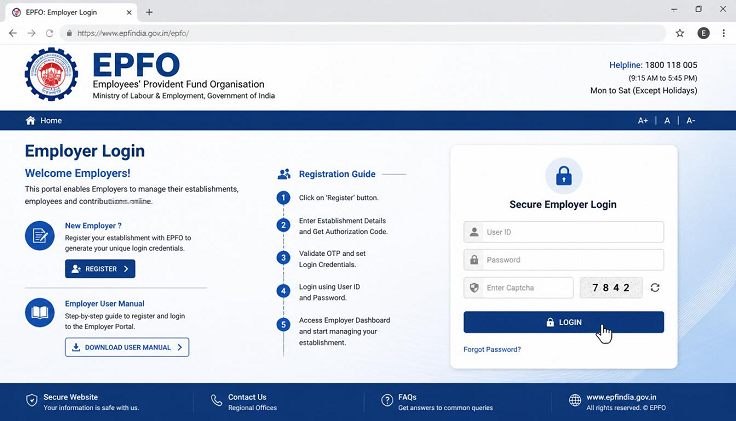The image size is (736, 421).
Task: Select step 2 circle in Registration Guide
Action: pos(283,225)
